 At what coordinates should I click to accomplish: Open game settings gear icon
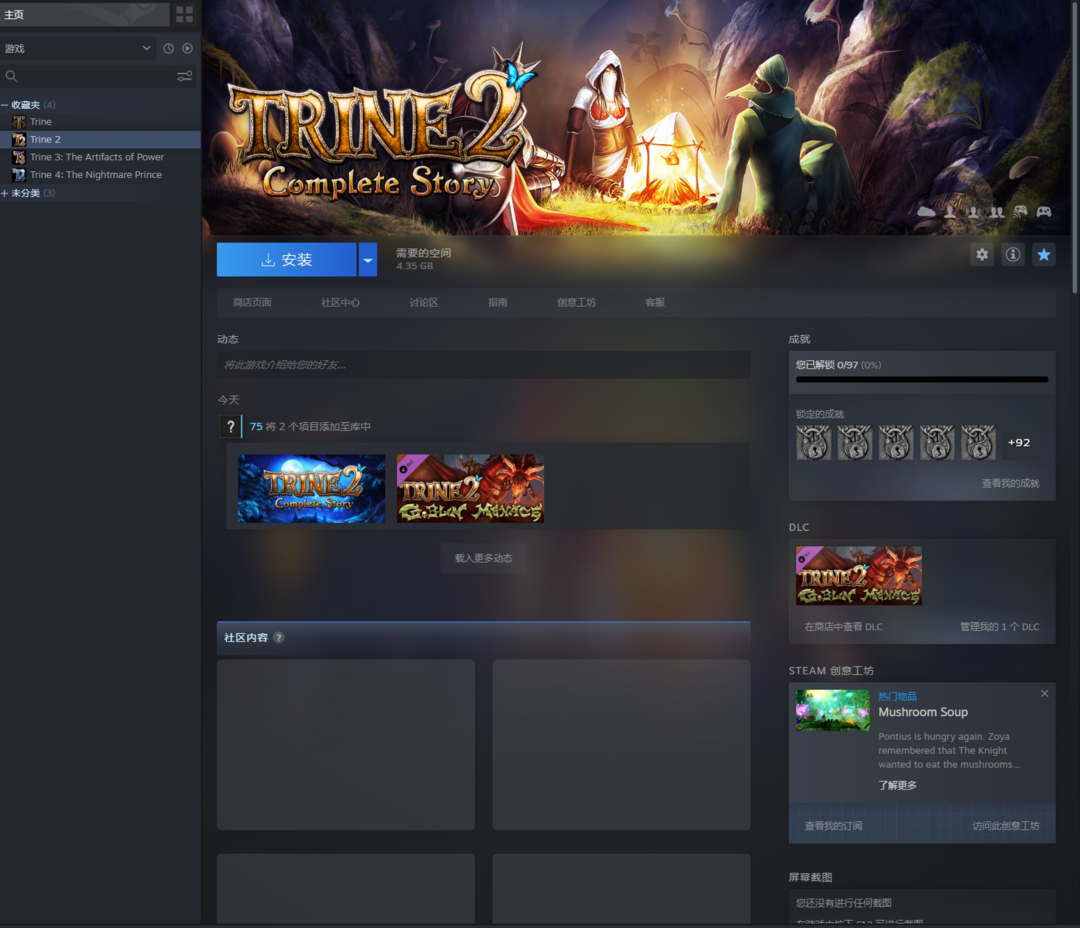click(x=982, y=255)
